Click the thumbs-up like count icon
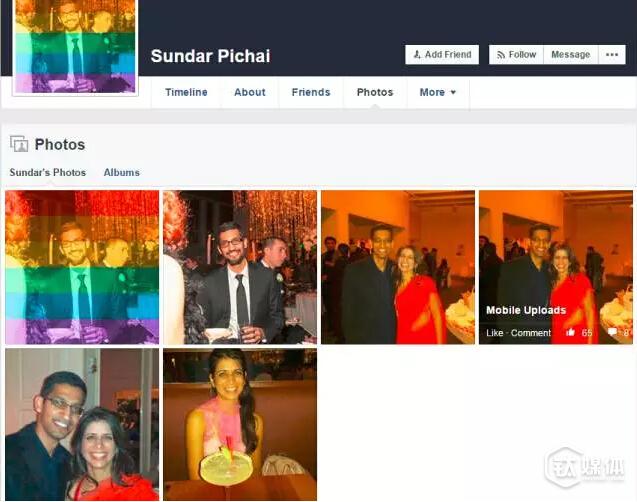Image resolution: width=637 pixels, height=502 pixels. 570,333
